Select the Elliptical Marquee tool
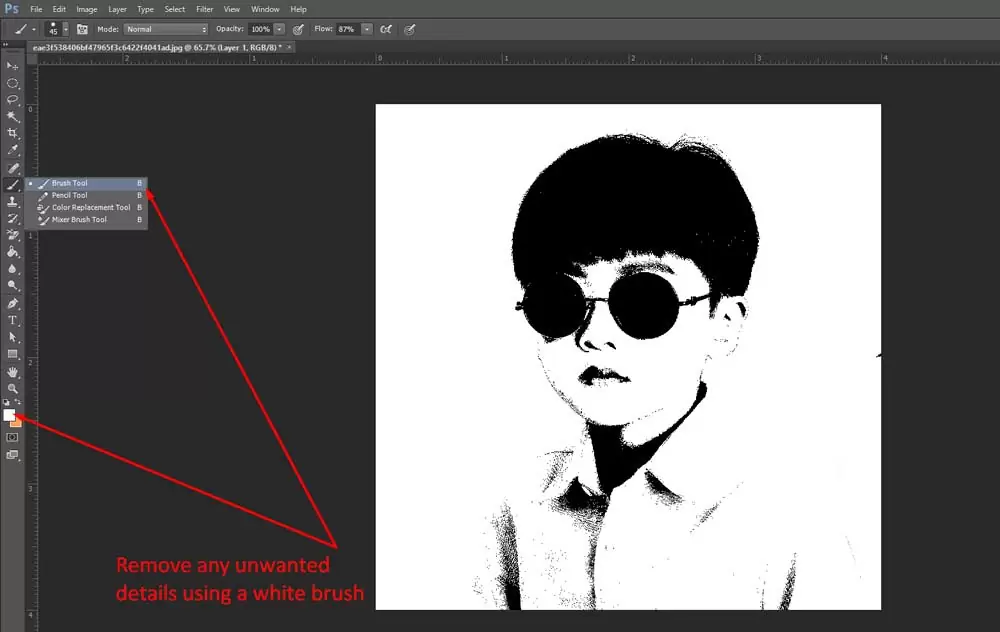The height and width of the screenshot is (632, 1000). tap(13, 83)
